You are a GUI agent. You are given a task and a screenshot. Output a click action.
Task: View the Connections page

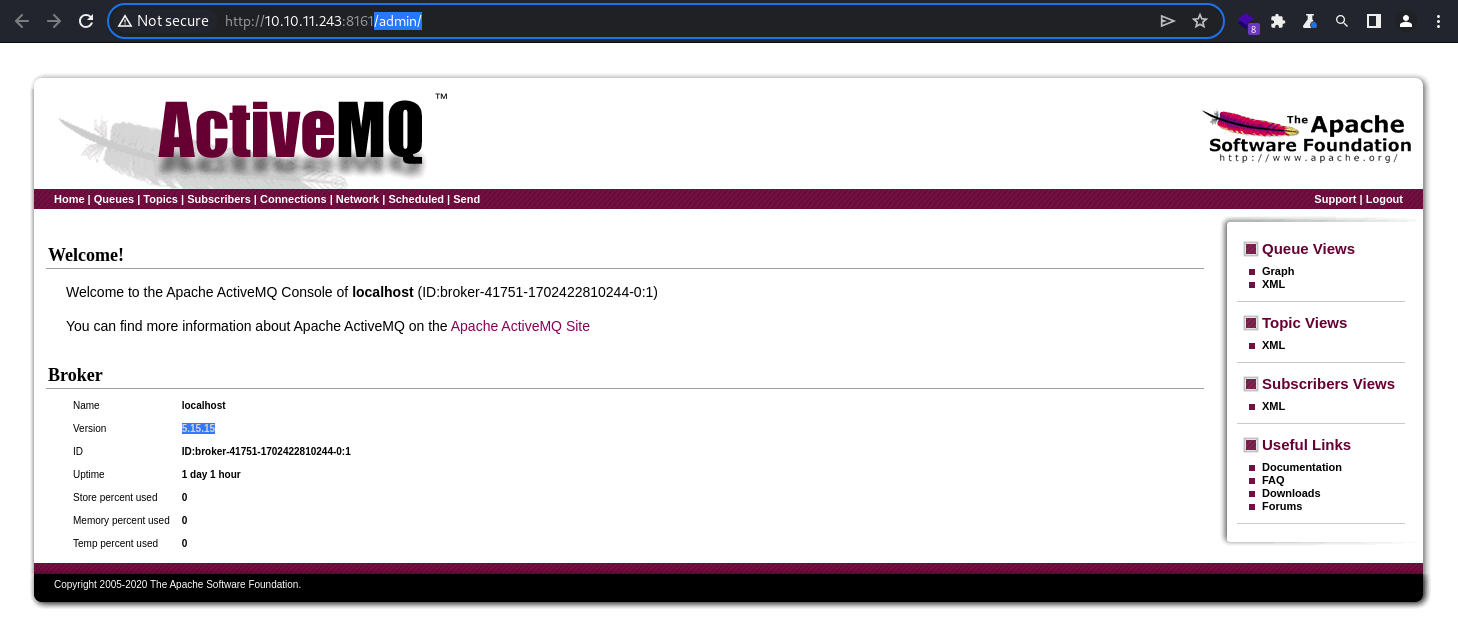[x=293, y=199]
